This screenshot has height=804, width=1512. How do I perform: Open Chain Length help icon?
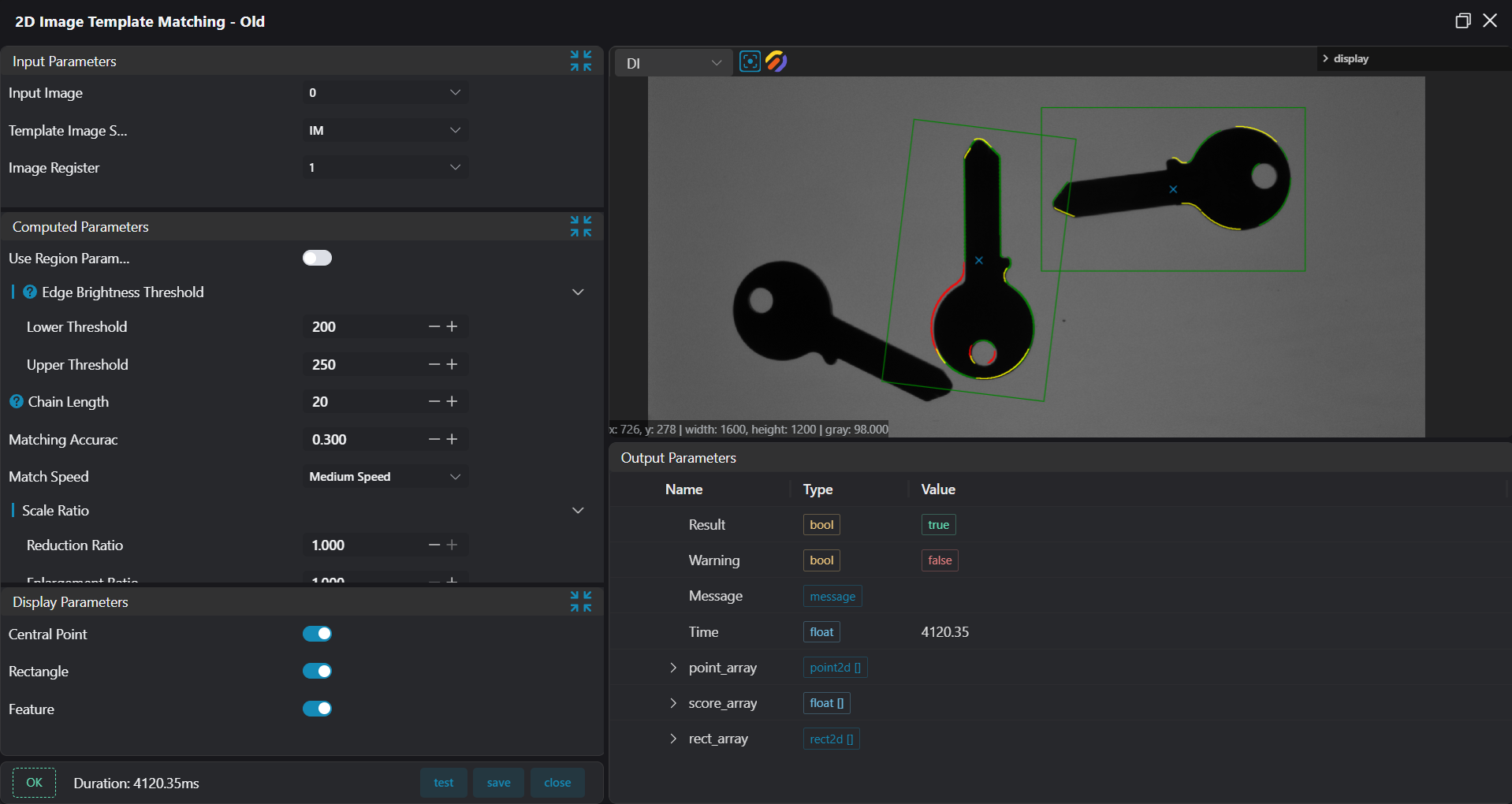pyautogui.click(x=17, y=402)
